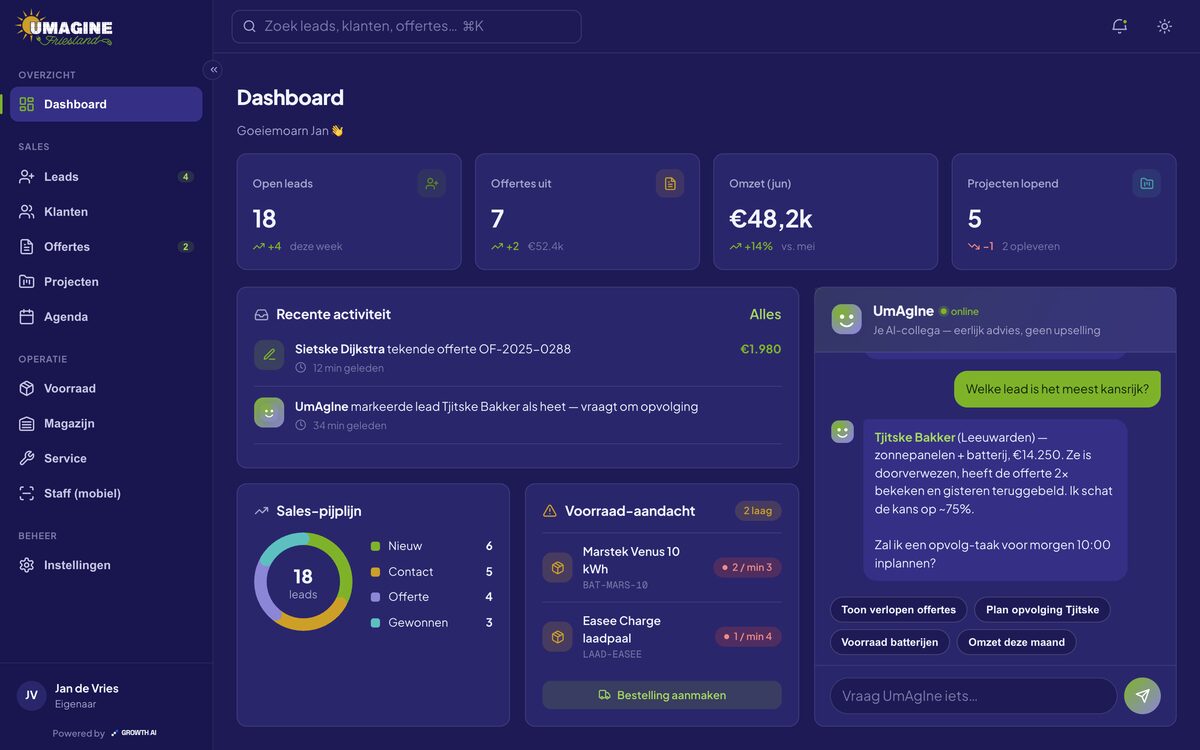Open the Tjitske Bakker link in the chat

(915, 437)
